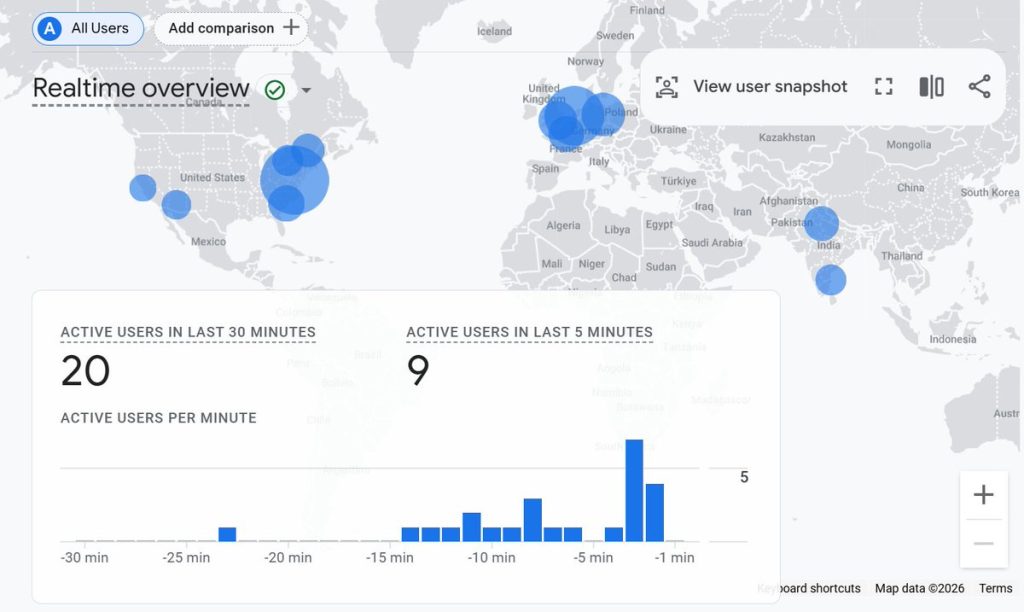Open the compare side-by-side icon

(x=931, y=87)
